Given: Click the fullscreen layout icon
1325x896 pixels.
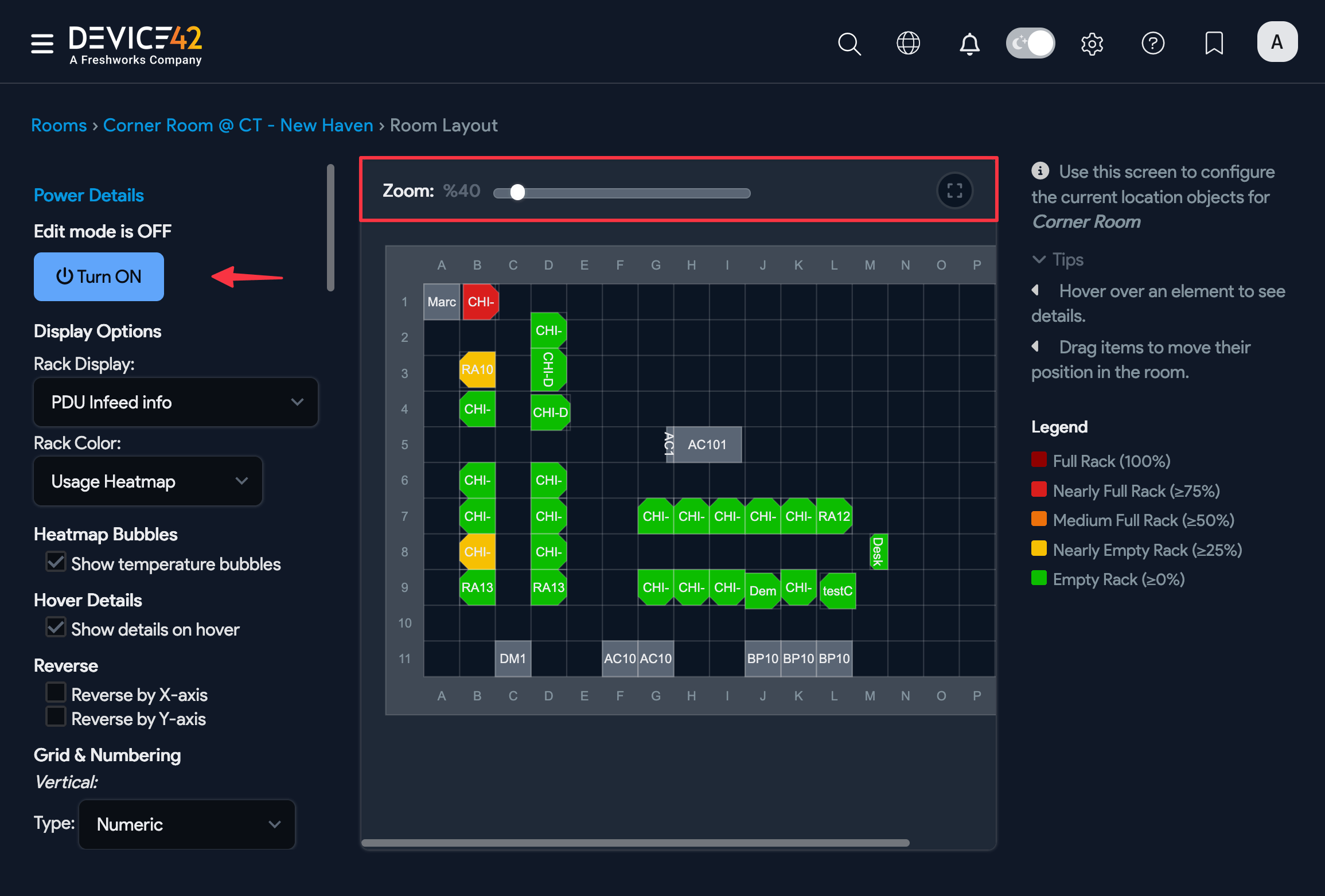Looking at the screenshot, I should click(954, 191).
